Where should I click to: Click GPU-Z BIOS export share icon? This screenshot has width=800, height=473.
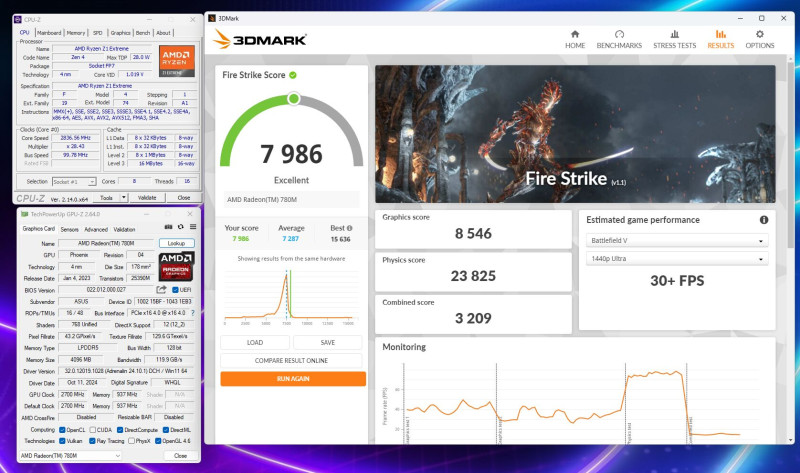point(161,290)
